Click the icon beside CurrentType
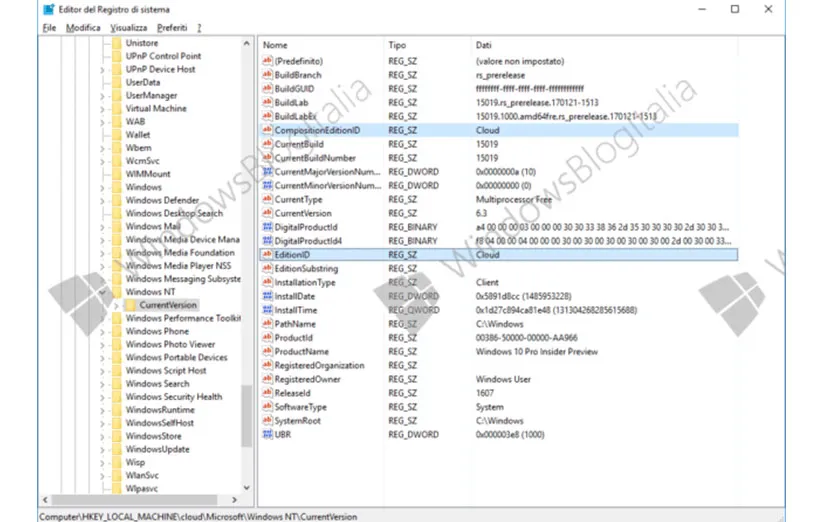The width and height of the screenshot is (822, 522). 267,199
